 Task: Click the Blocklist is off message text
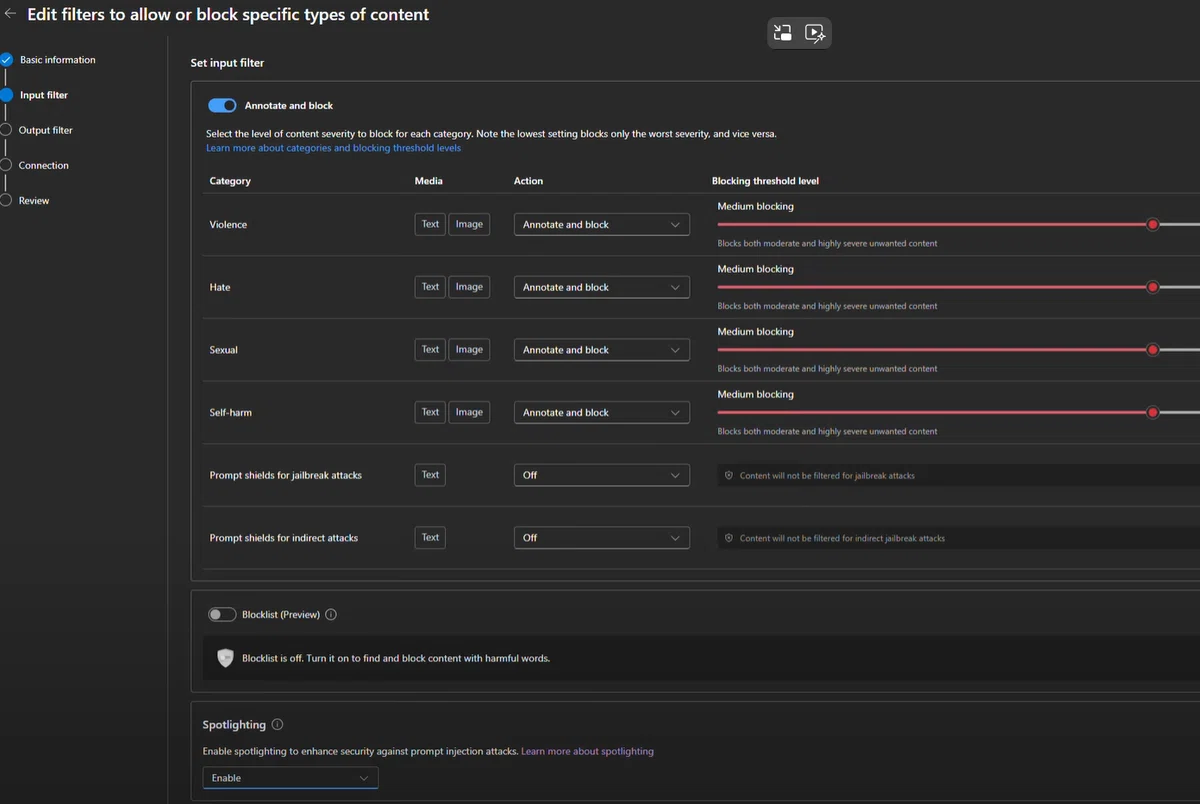[396, 658]
